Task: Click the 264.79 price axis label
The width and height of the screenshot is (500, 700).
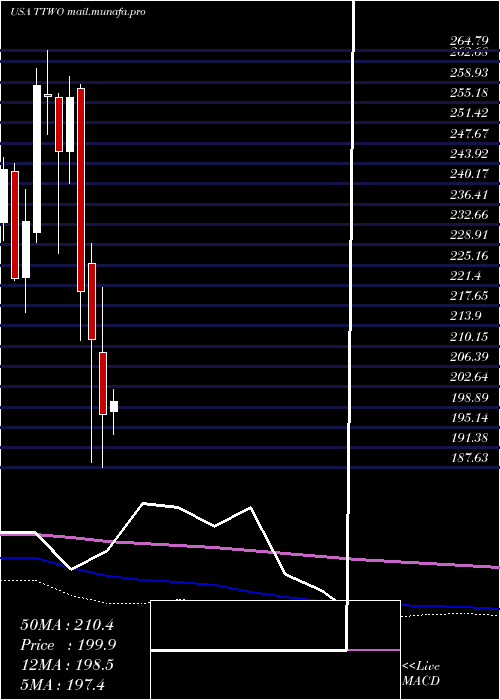Action: click(x=469, y=42)
